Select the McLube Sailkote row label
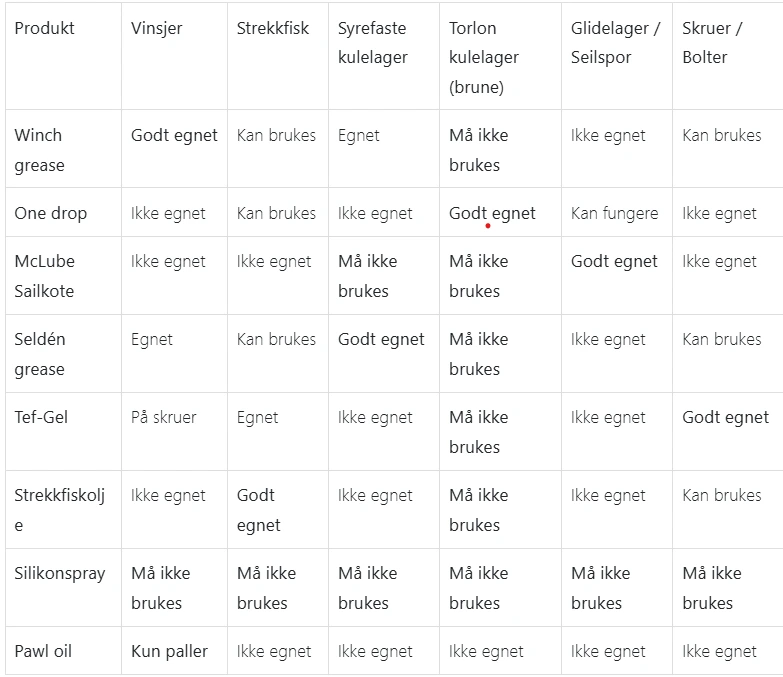The width and height of the screenshot is (783, 677). point(44,276)
